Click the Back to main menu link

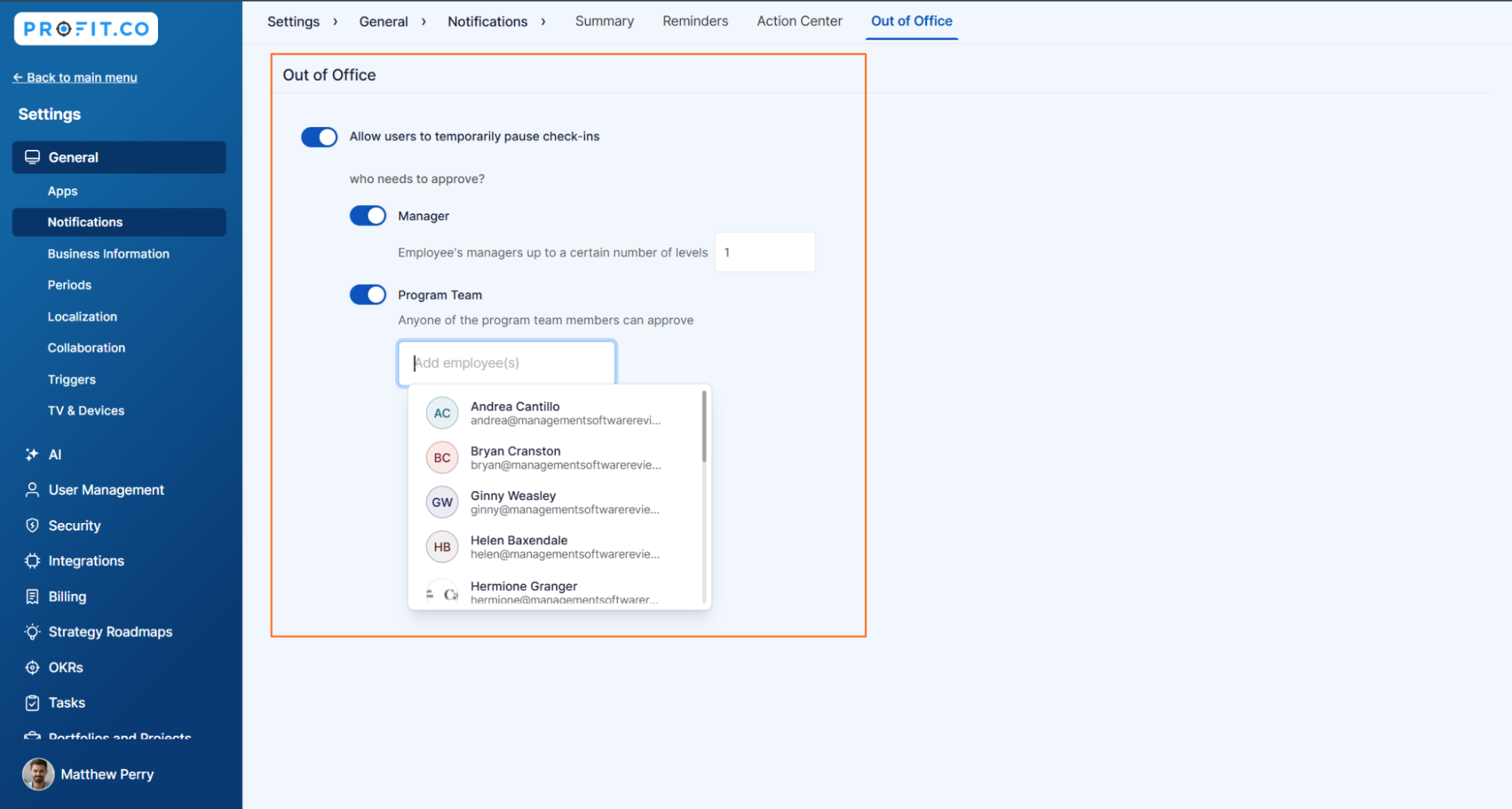pos(75,77)
